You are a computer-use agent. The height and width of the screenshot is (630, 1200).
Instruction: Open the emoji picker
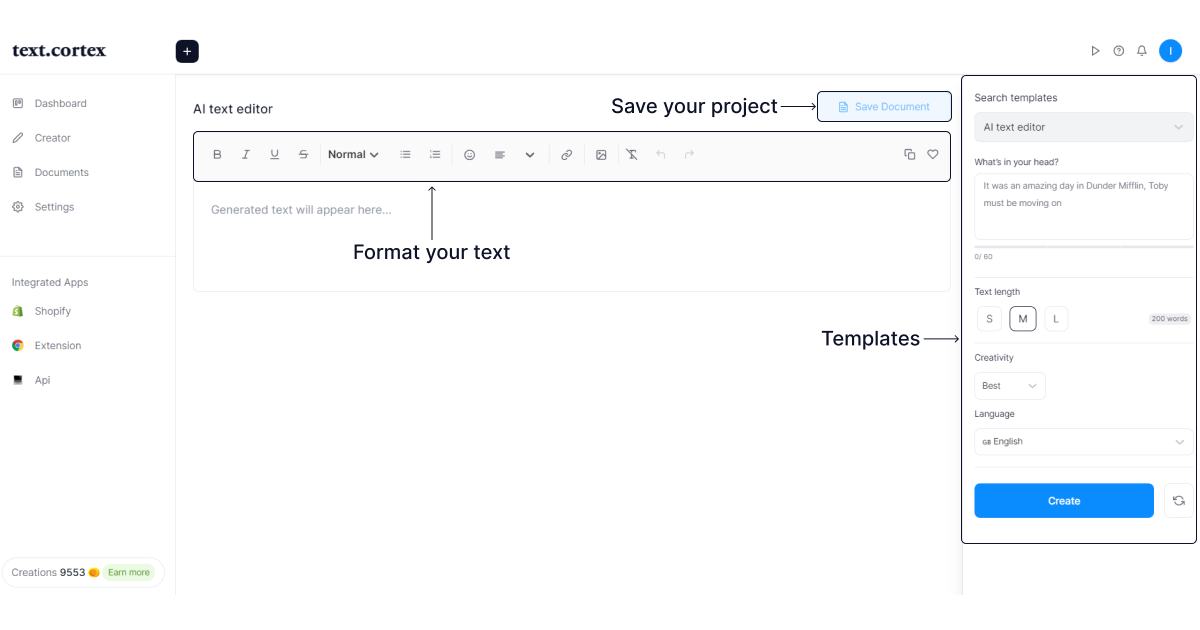click(x=469, y=155)
